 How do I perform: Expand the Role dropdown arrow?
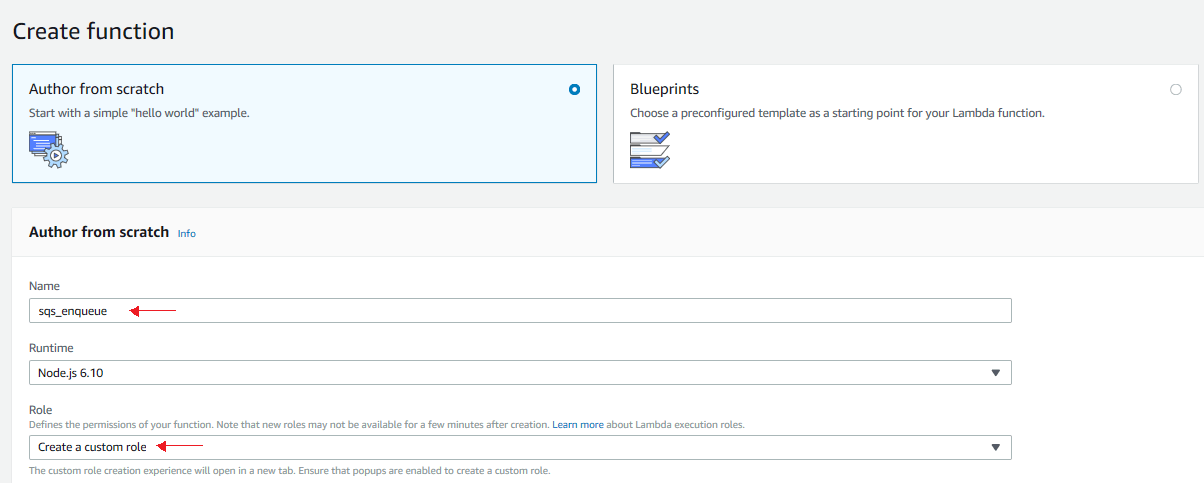pyautogui.click(x=995, y=447)
